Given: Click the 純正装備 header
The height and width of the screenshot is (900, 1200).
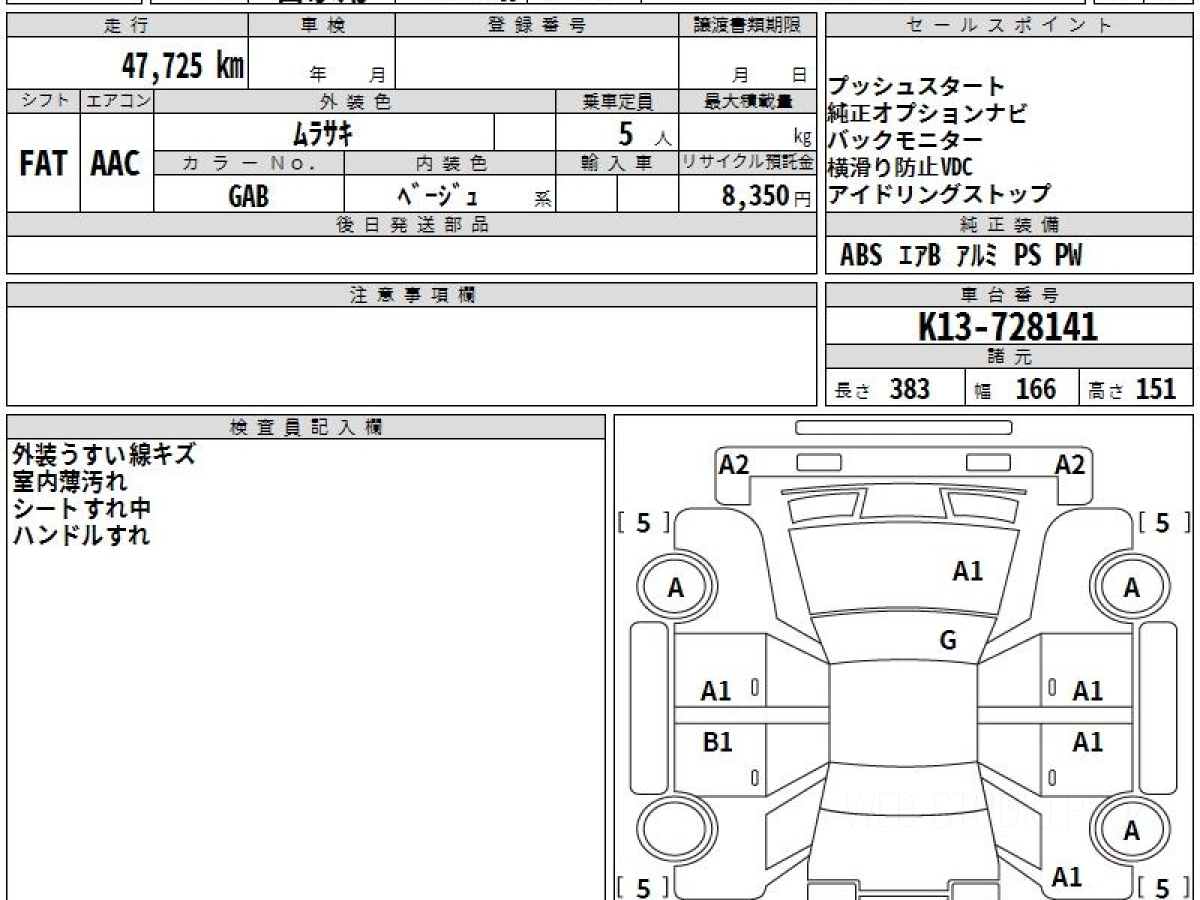Looking at the screenshot, I should [1010, 225].
